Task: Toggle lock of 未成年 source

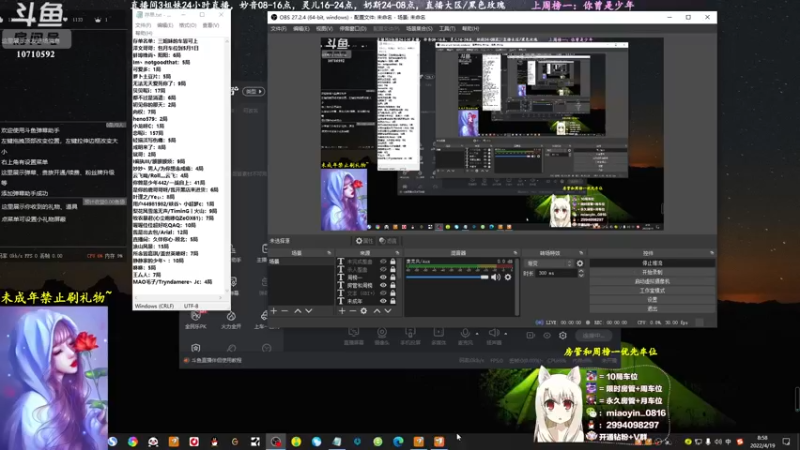Action: coord(393,301)
